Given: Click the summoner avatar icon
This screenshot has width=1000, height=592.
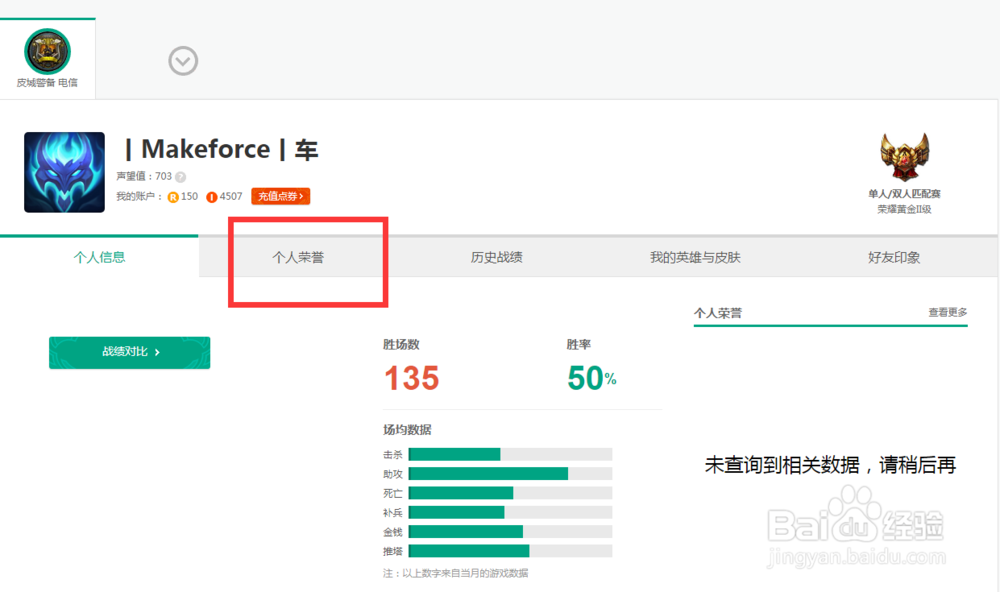Looking at the screenshot, I should coord(63,172).
